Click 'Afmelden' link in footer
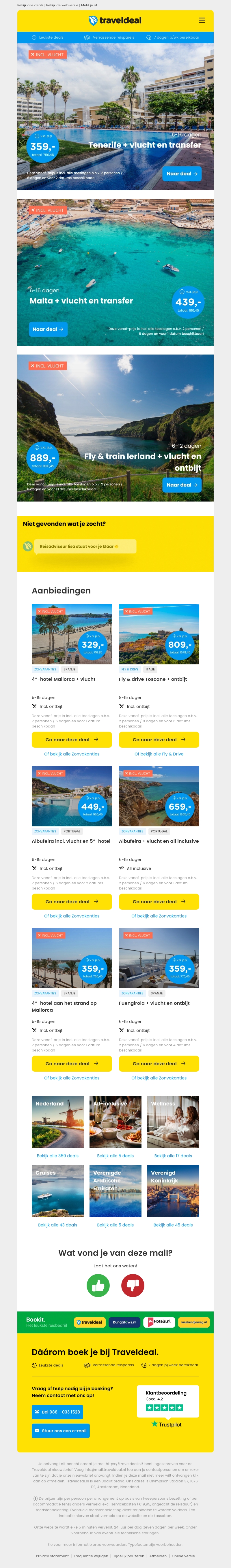Viewport: 231px width, 1568px height. pyautogui.click(x=158, y=1556)
